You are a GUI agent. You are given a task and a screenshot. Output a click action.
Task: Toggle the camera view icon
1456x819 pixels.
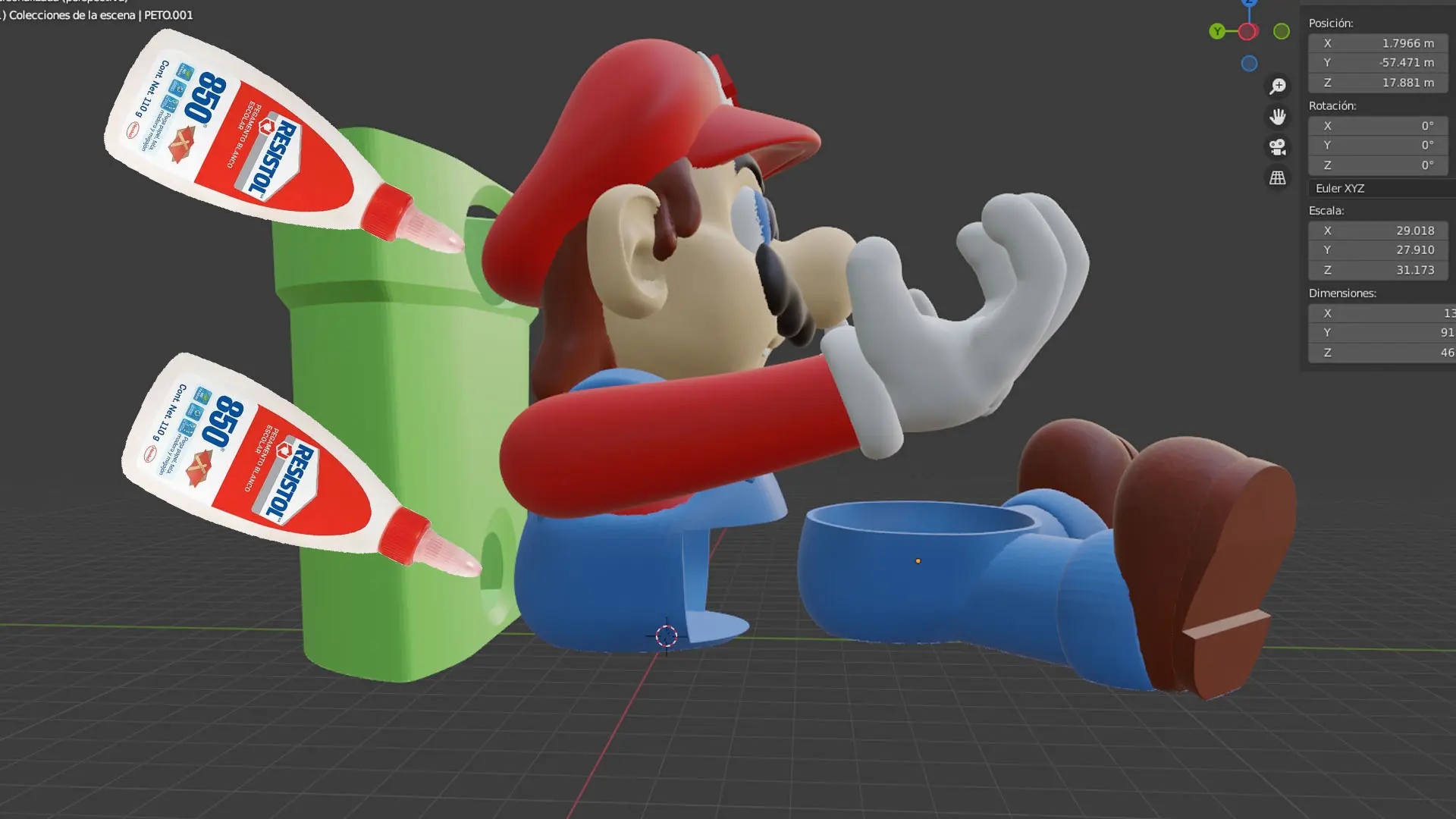(1278, 147)
